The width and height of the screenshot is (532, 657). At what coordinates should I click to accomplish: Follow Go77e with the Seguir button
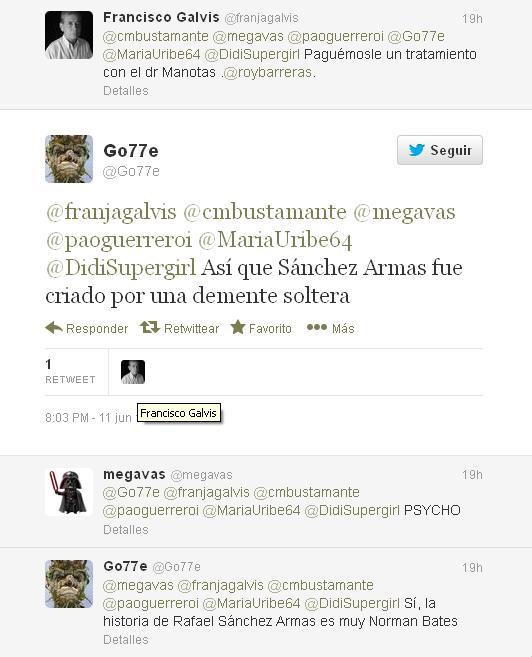click(x=439, y=150)
